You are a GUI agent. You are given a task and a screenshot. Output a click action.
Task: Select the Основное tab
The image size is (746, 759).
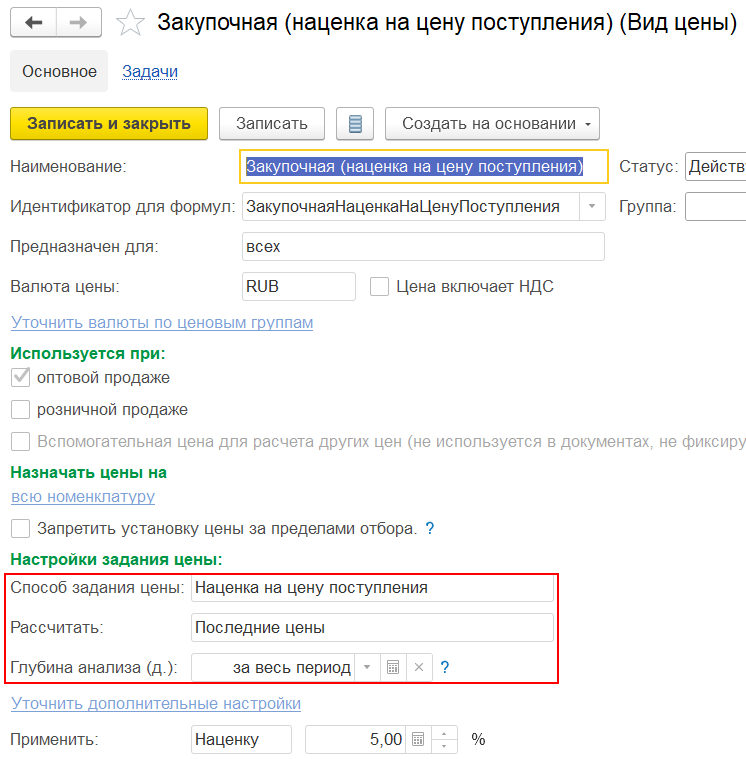pyautogui.click(x=60, y=71)
